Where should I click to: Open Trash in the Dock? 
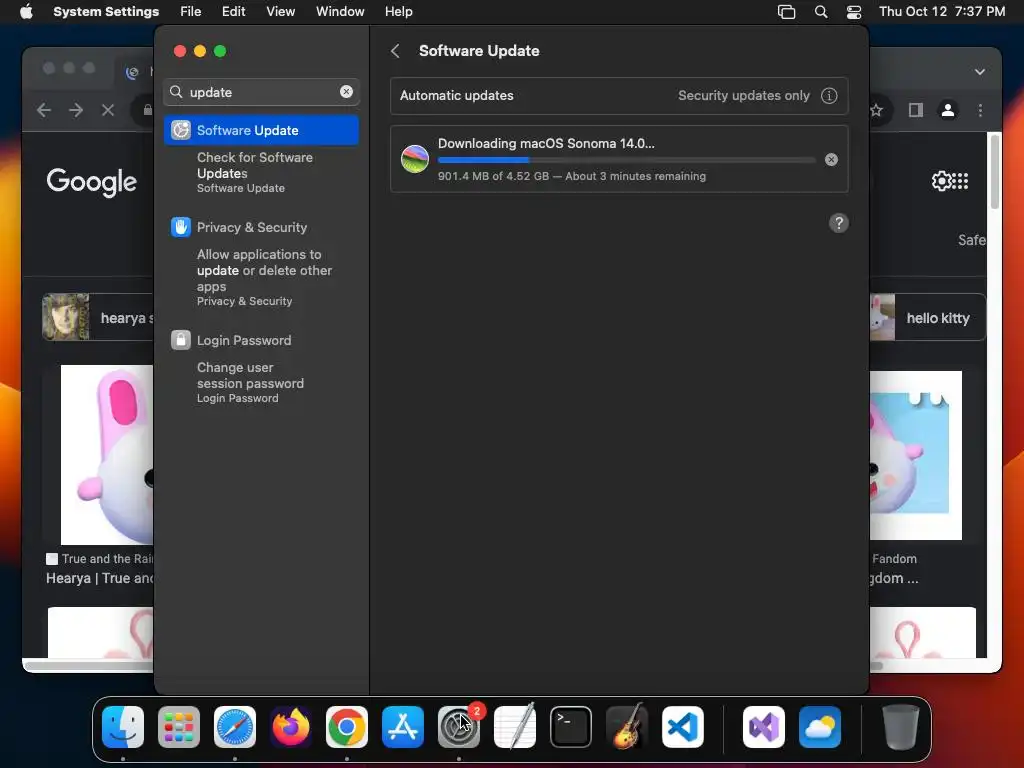pos(901,727)
